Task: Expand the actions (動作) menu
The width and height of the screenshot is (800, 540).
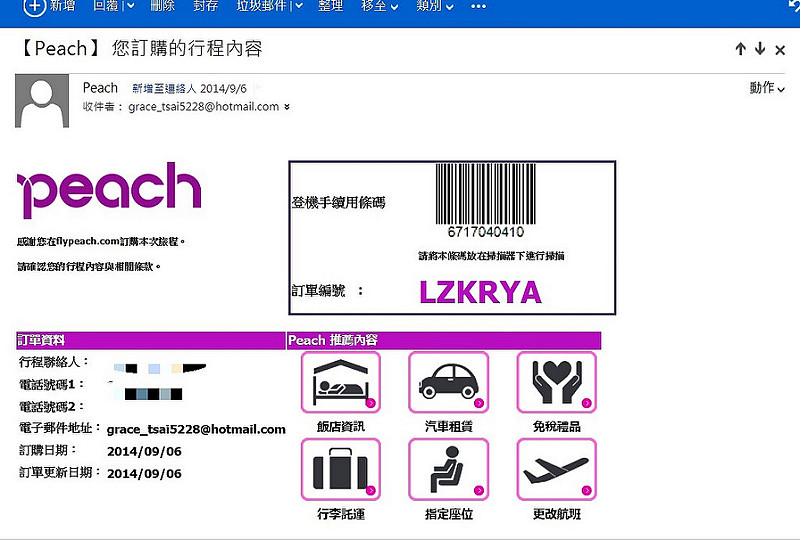Action: click(767, 88)
